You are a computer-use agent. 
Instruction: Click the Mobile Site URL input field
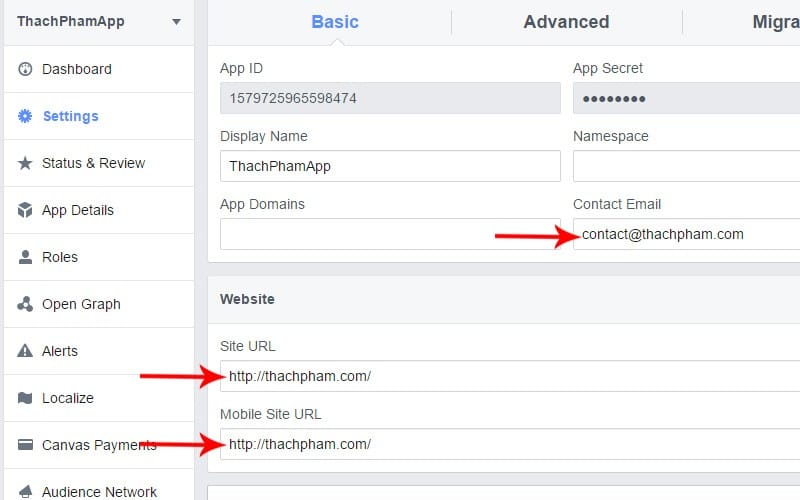pyautogui.click(x=510, y=444)
